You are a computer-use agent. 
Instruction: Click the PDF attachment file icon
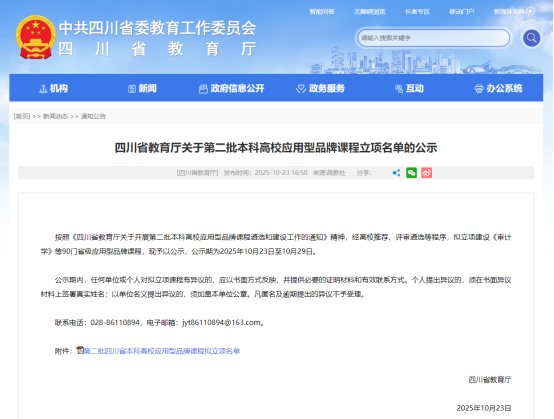(80, 350)
